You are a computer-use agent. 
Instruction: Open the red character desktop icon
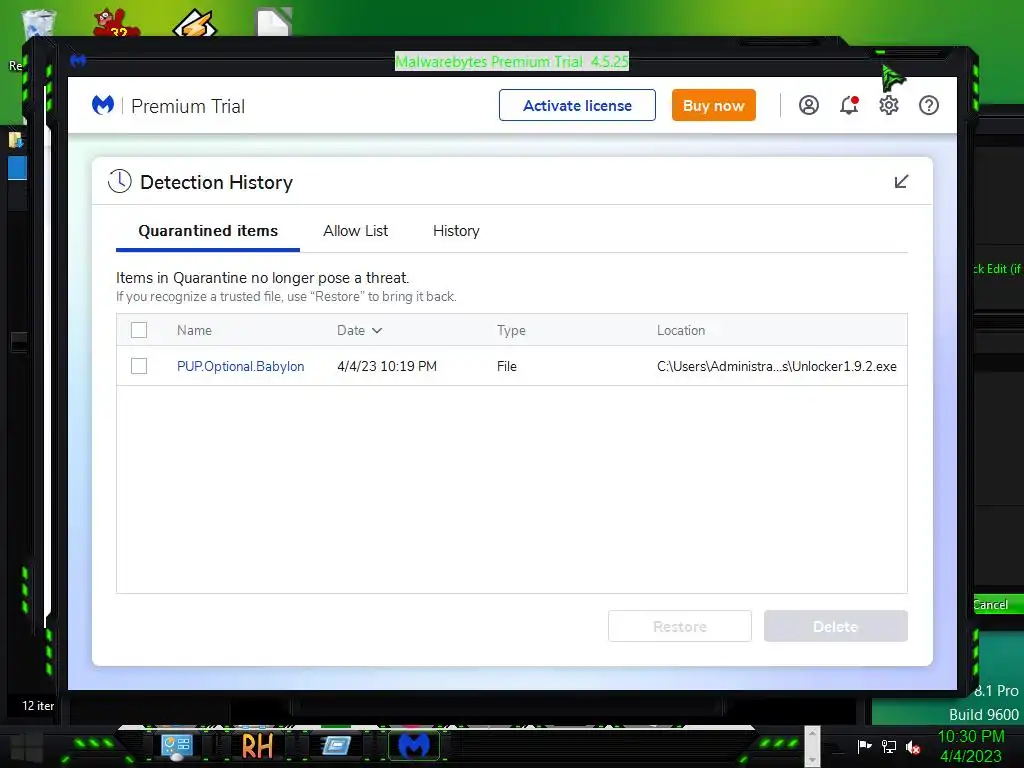[x=116, y=23]
